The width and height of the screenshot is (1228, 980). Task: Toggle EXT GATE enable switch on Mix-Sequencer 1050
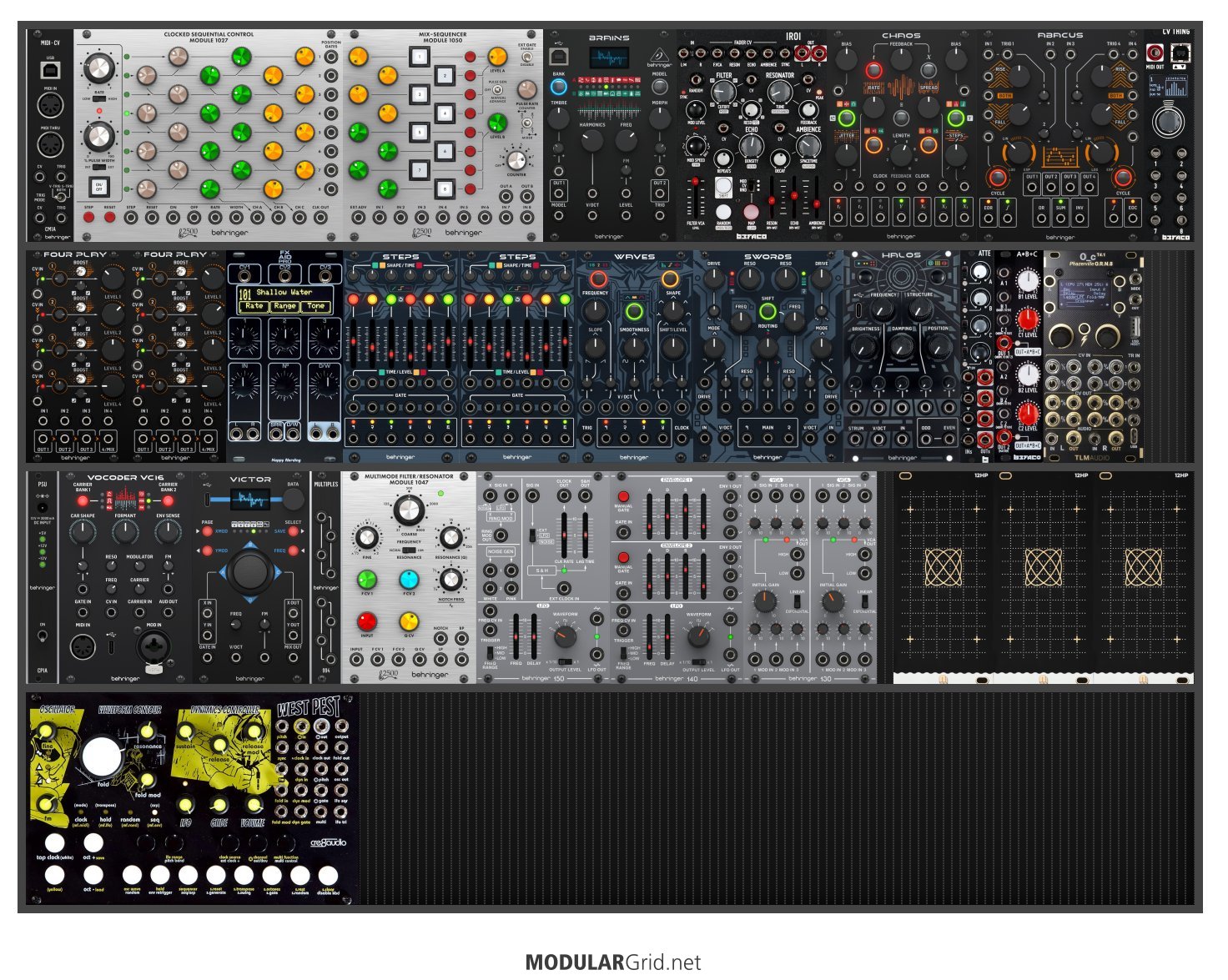[x=527, y=57]
